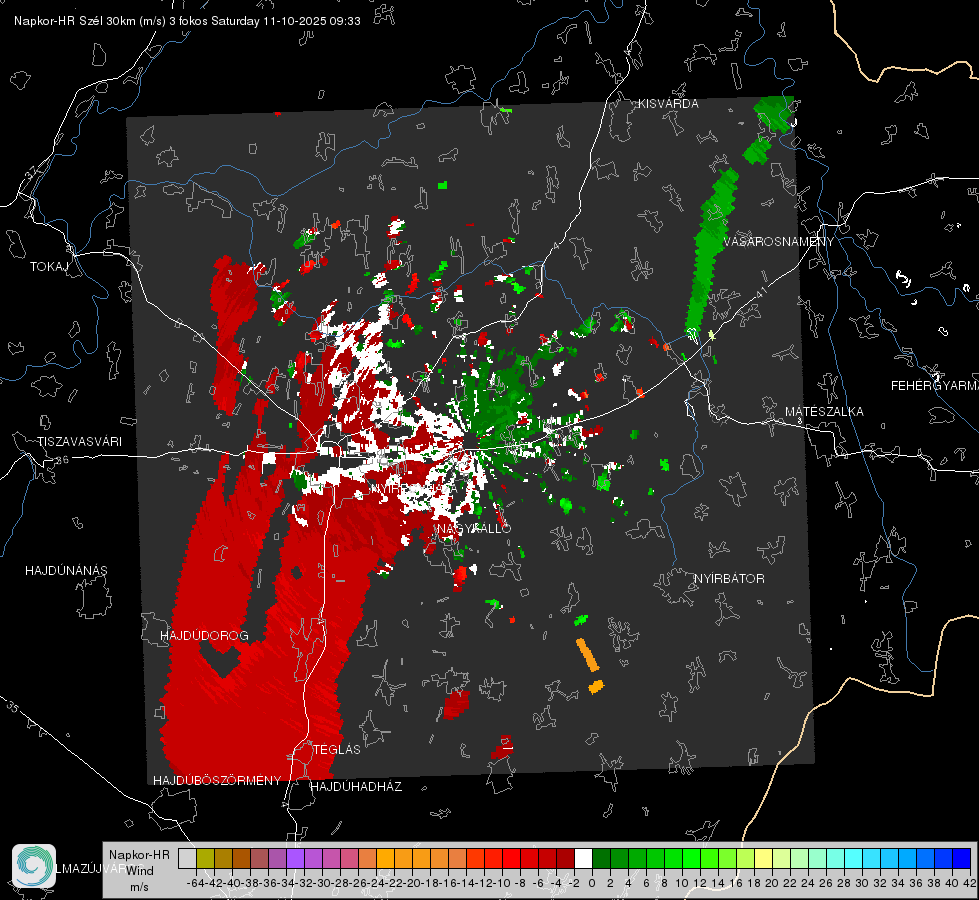
Task: Click the HAJDÚHADHÁZ label
Action: tap(356, 786)
